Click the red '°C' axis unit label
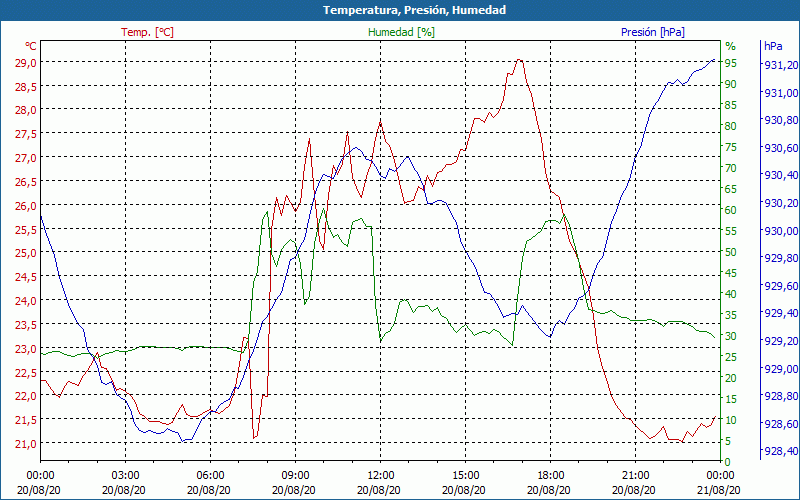This screenshot has width=800, height=500. (x=31, y=46)
